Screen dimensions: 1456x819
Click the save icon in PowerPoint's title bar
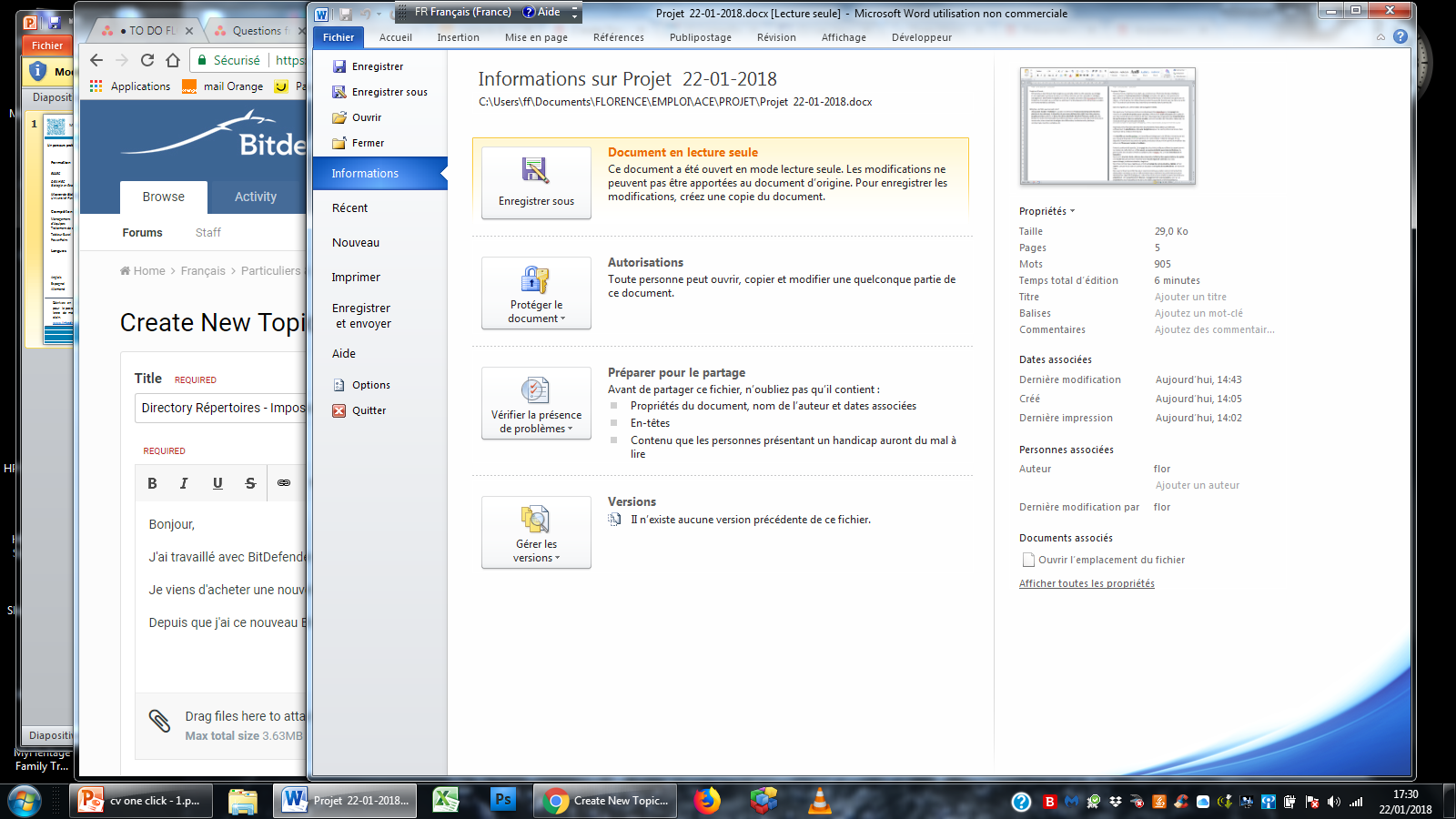click(55, 22)
